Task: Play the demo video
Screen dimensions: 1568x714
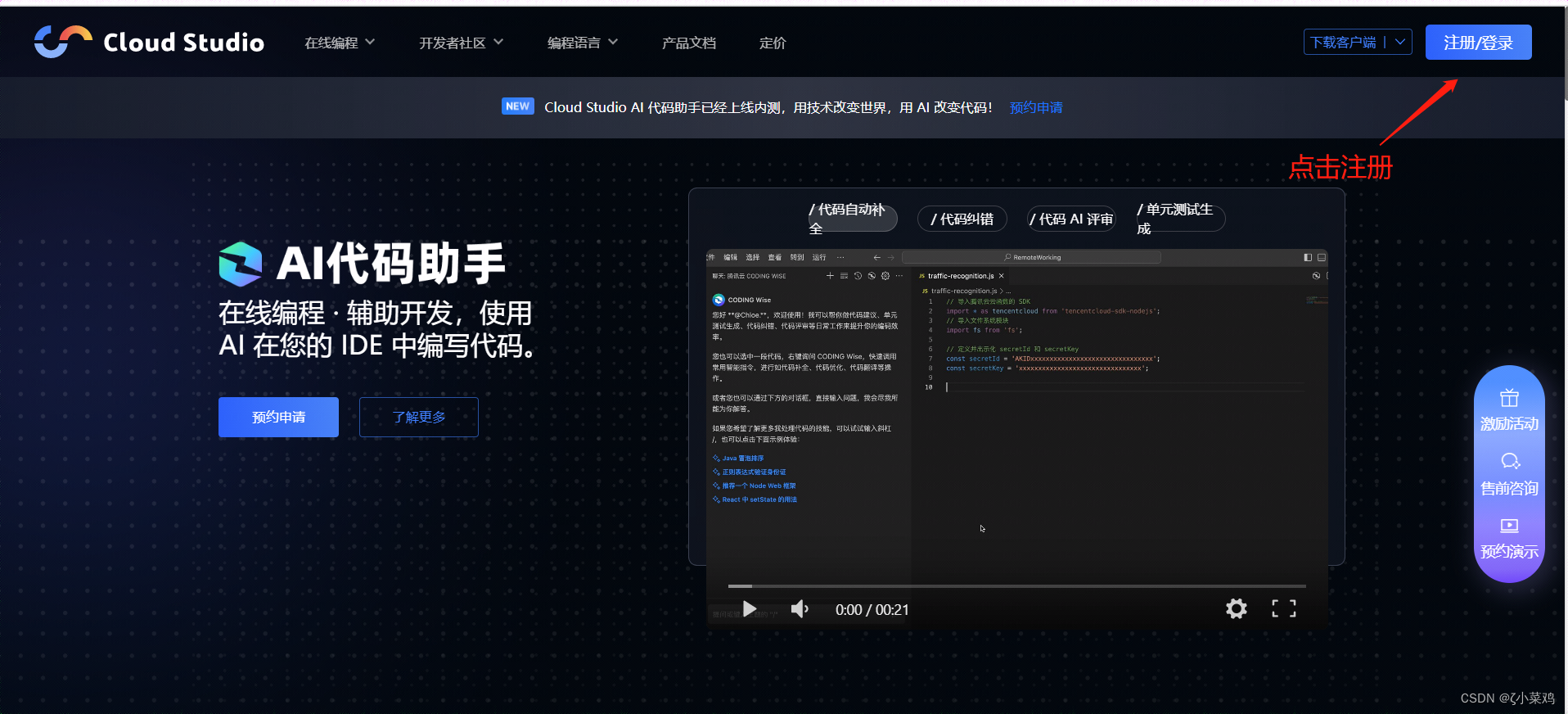Action: point(749,608)
